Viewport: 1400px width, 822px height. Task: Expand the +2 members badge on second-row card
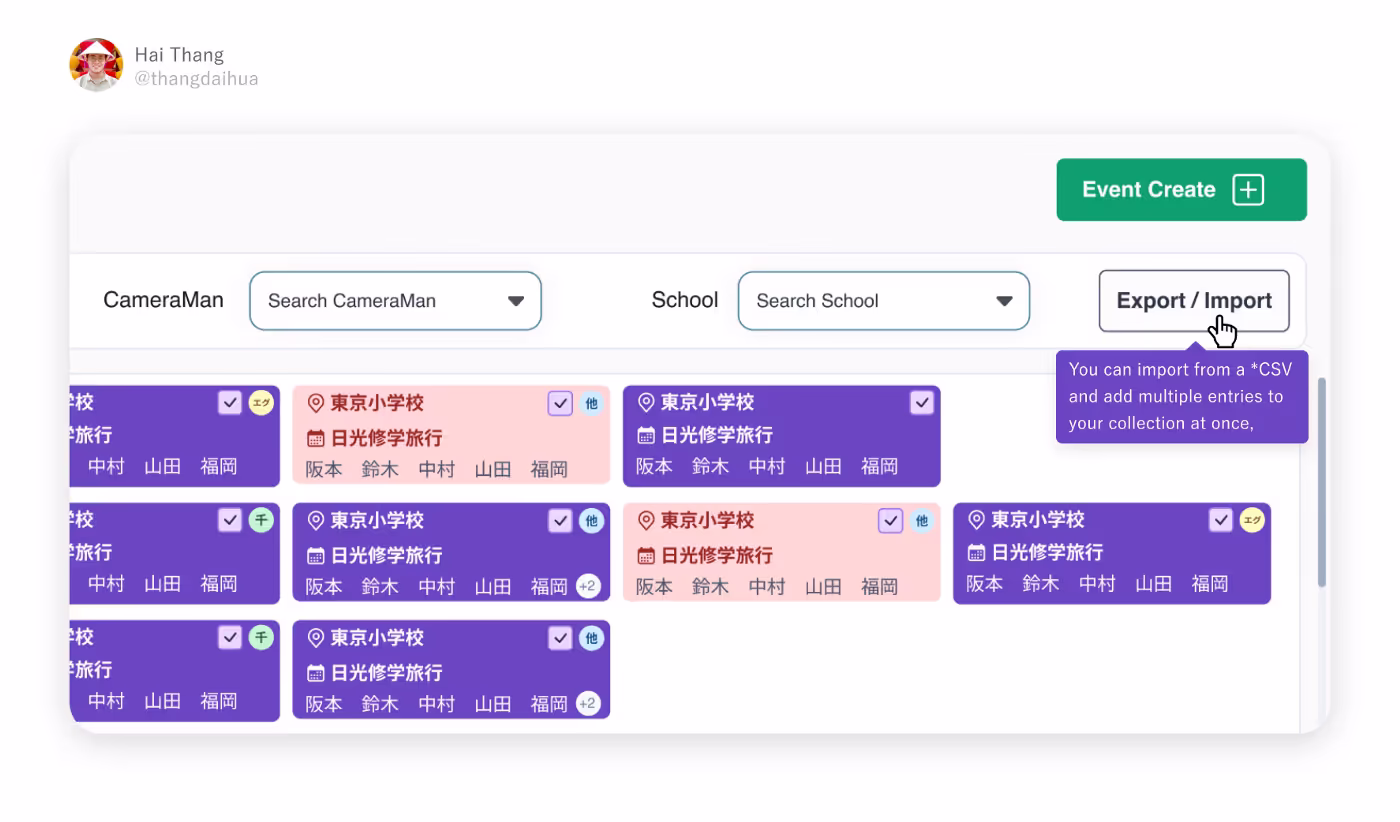coord(588,586)
